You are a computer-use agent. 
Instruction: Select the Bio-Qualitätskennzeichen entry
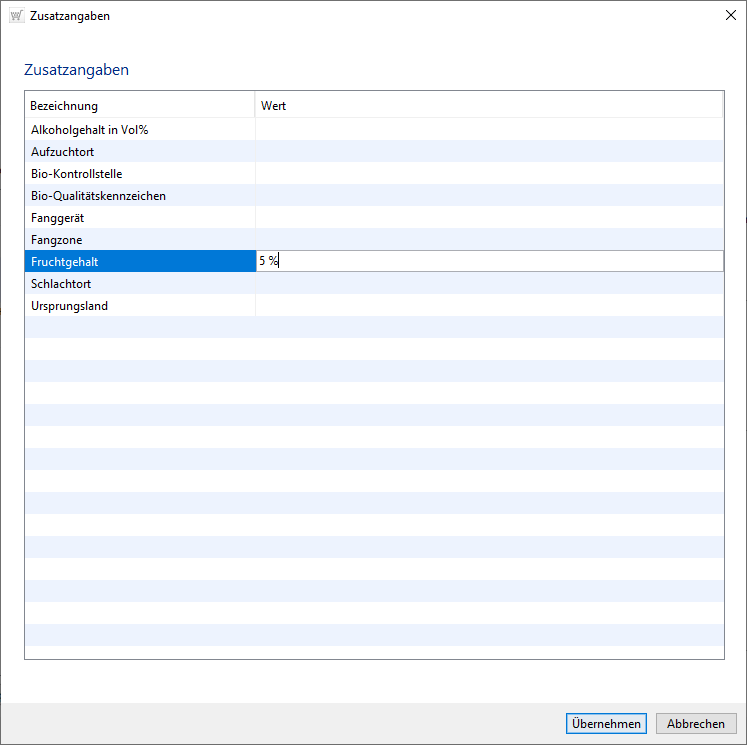(x=98, y=196)
